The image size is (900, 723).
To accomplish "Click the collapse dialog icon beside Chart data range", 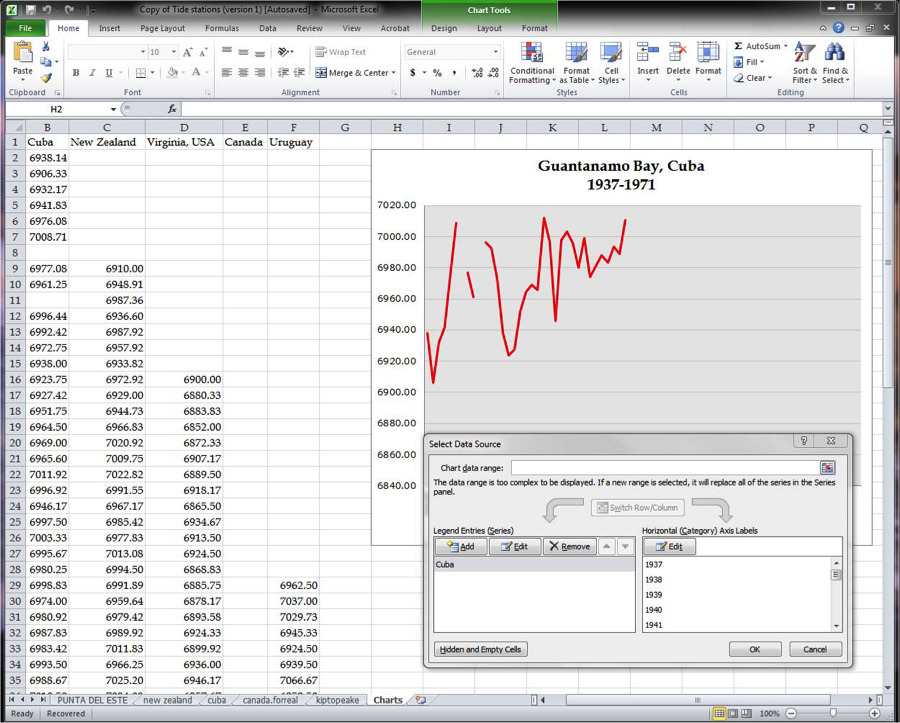I will (x=827, y=468).
